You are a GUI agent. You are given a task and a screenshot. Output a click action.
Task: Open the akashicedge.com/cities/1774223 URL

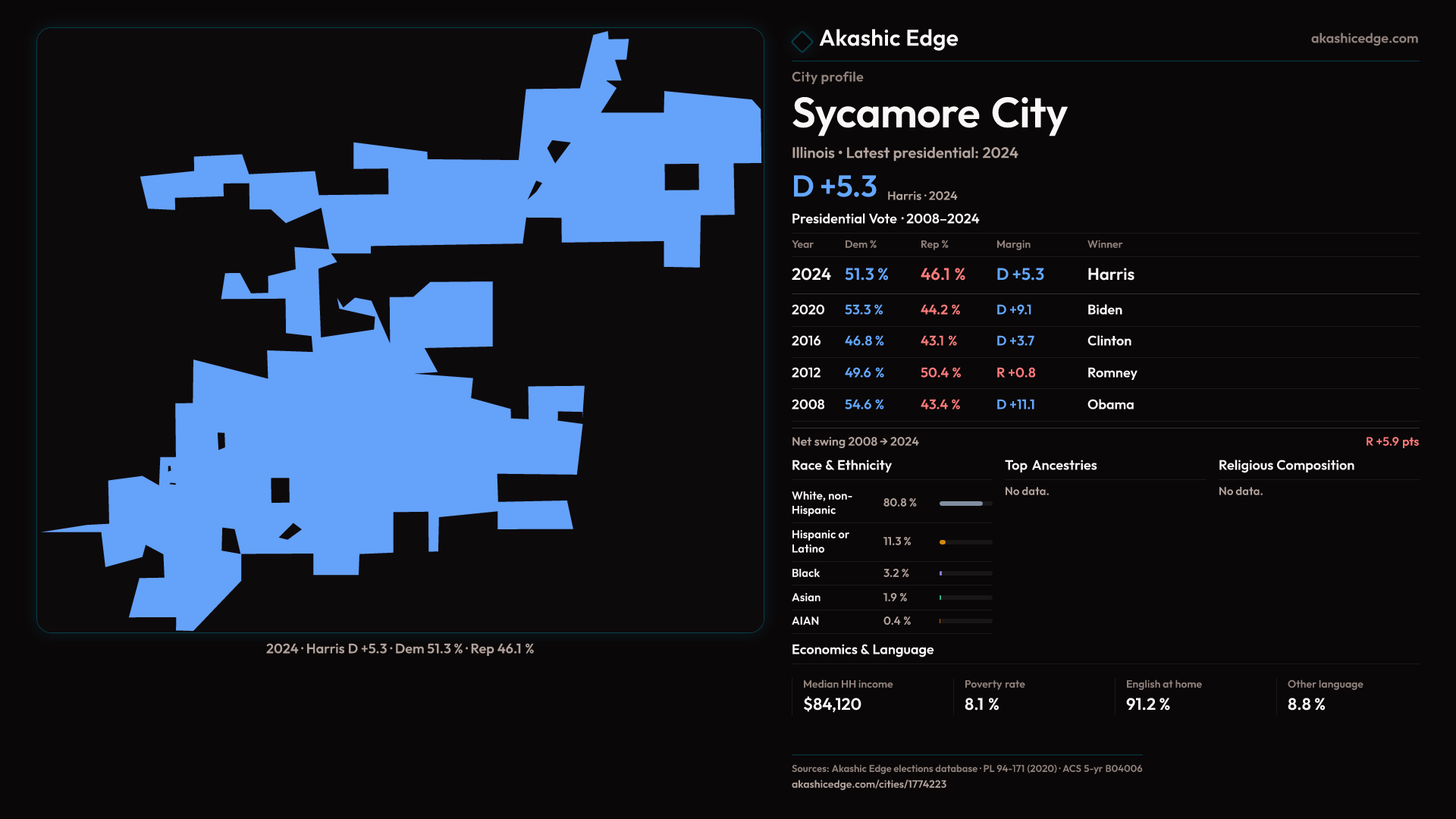point(868,784)
